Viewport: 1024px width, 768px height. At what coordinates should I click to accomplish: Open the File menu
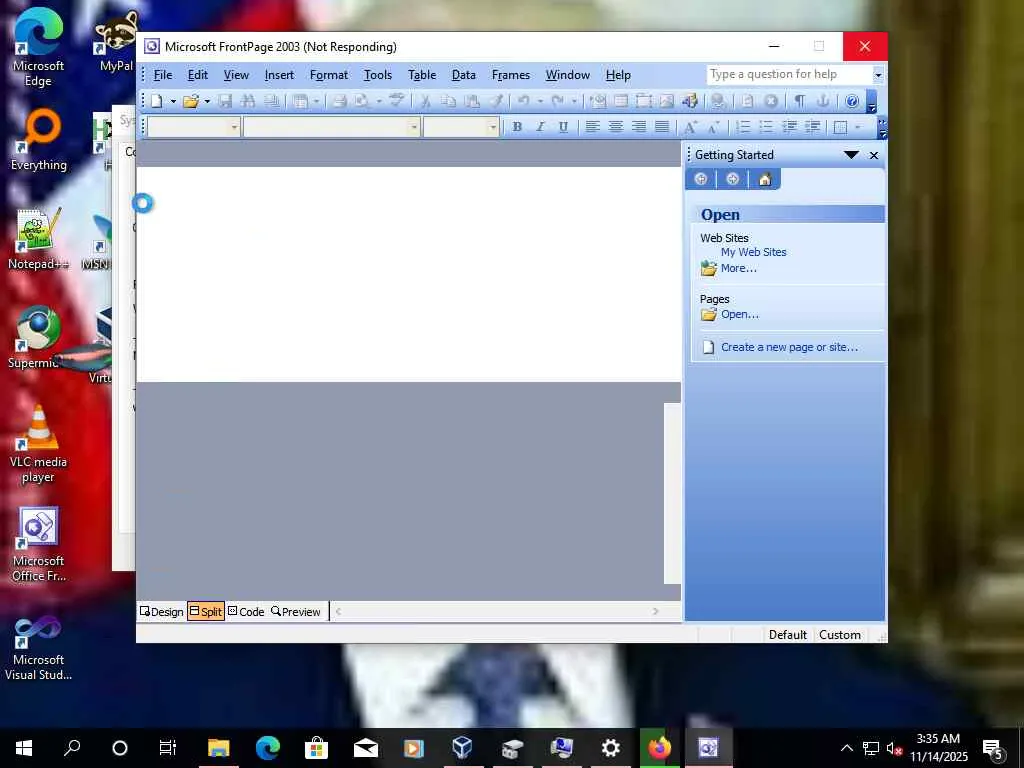coord(163,75)
